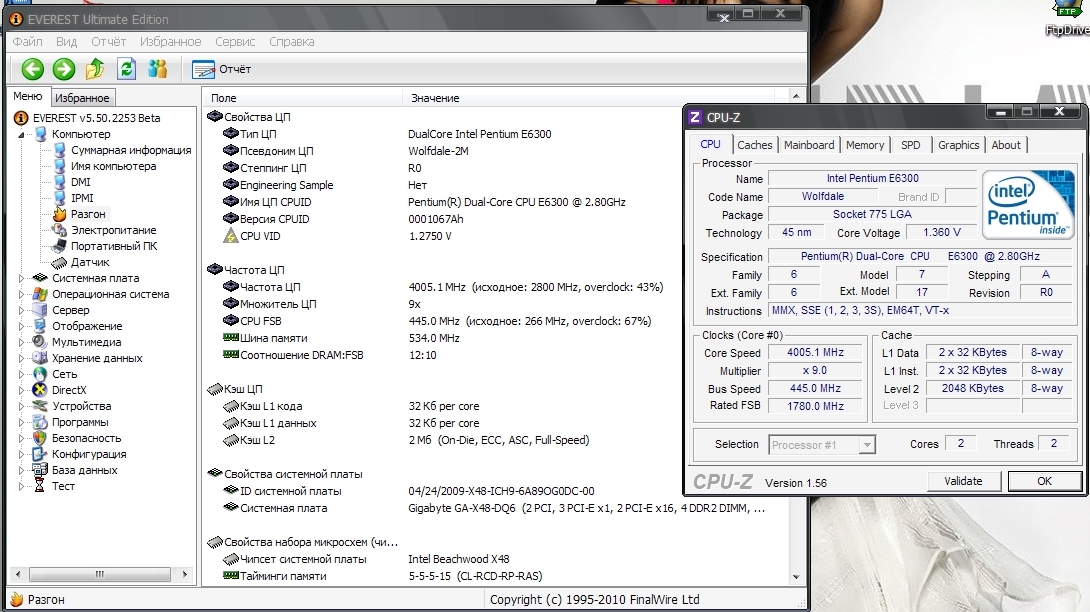Click OK button in CPU-Z
This screenshot has width=1090, height=612.
[1045, 481]
